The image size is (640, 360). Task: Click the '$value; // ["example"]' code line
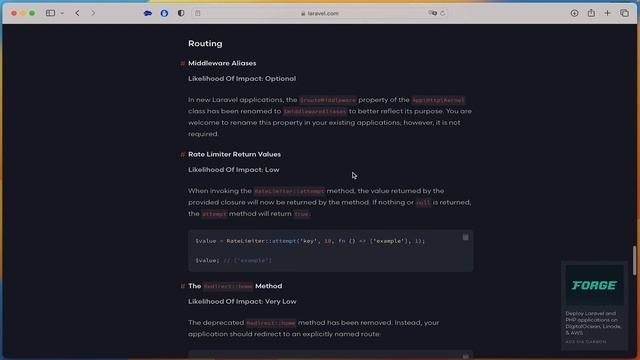pyautogui.click(x=233, y=260)
